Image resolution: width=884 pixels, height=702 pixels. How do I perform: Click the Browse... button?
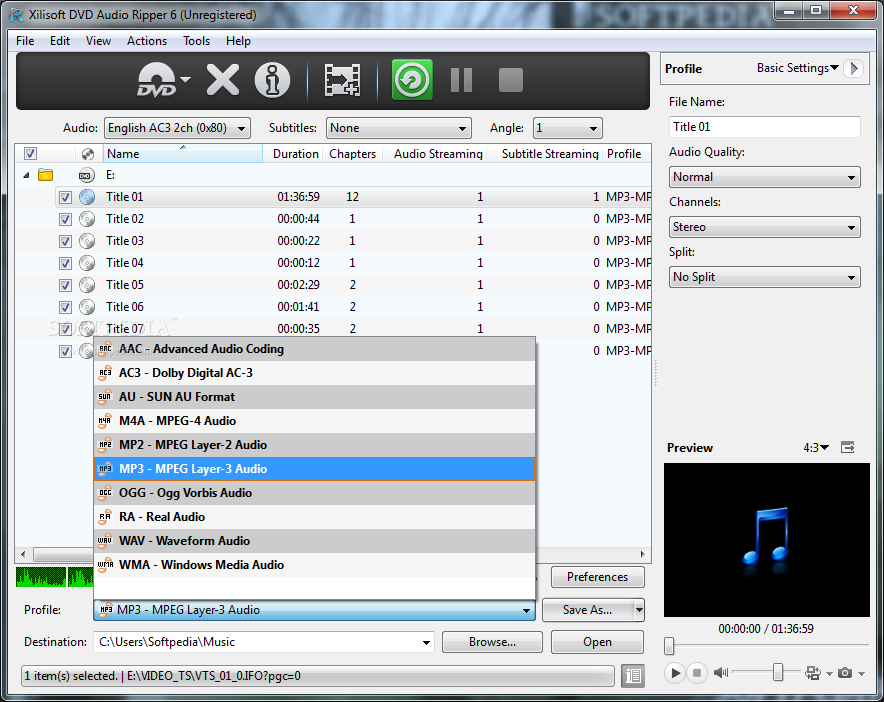click(492, 642)
